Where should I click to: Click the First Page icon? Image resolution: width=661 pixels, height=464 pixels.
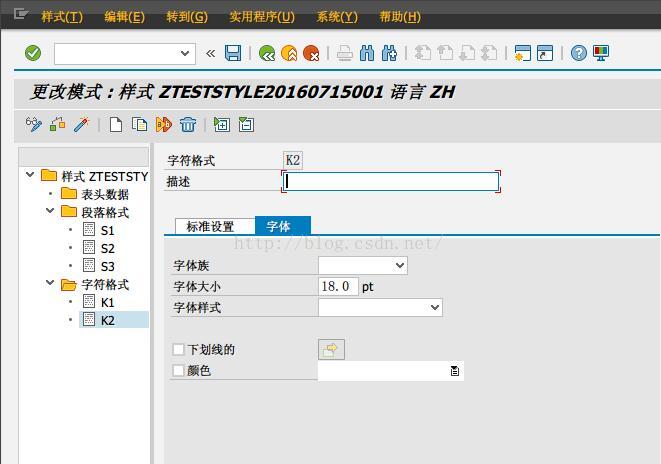point(423,54)
